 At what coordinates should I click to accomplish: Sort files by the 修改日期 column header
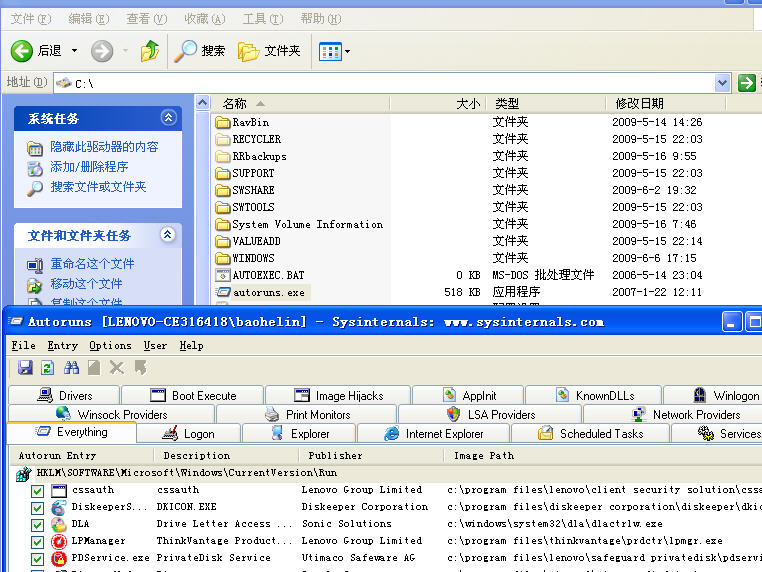click(640, 103)
